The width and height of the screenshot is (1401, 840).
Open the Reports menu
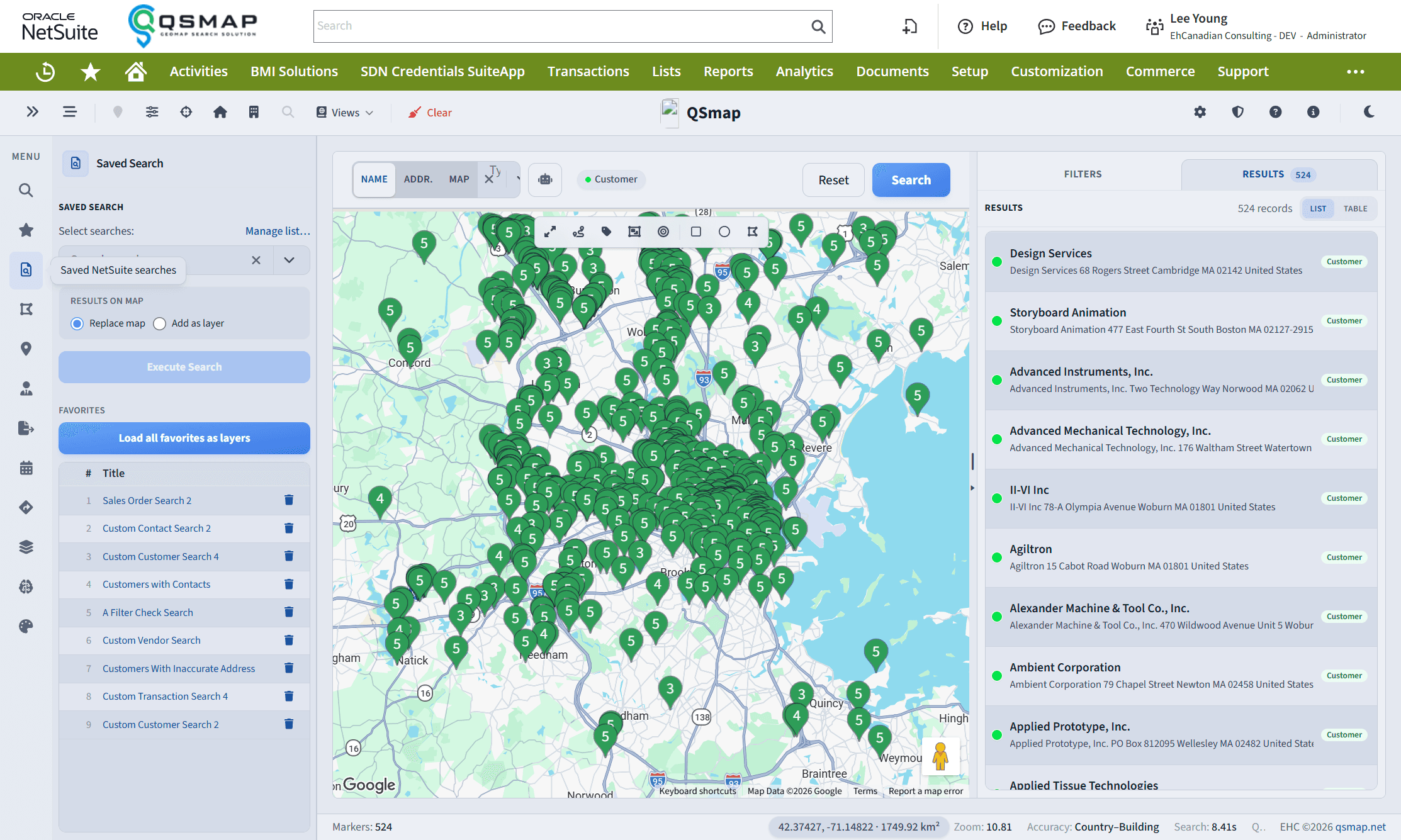(x=728, y=72)
